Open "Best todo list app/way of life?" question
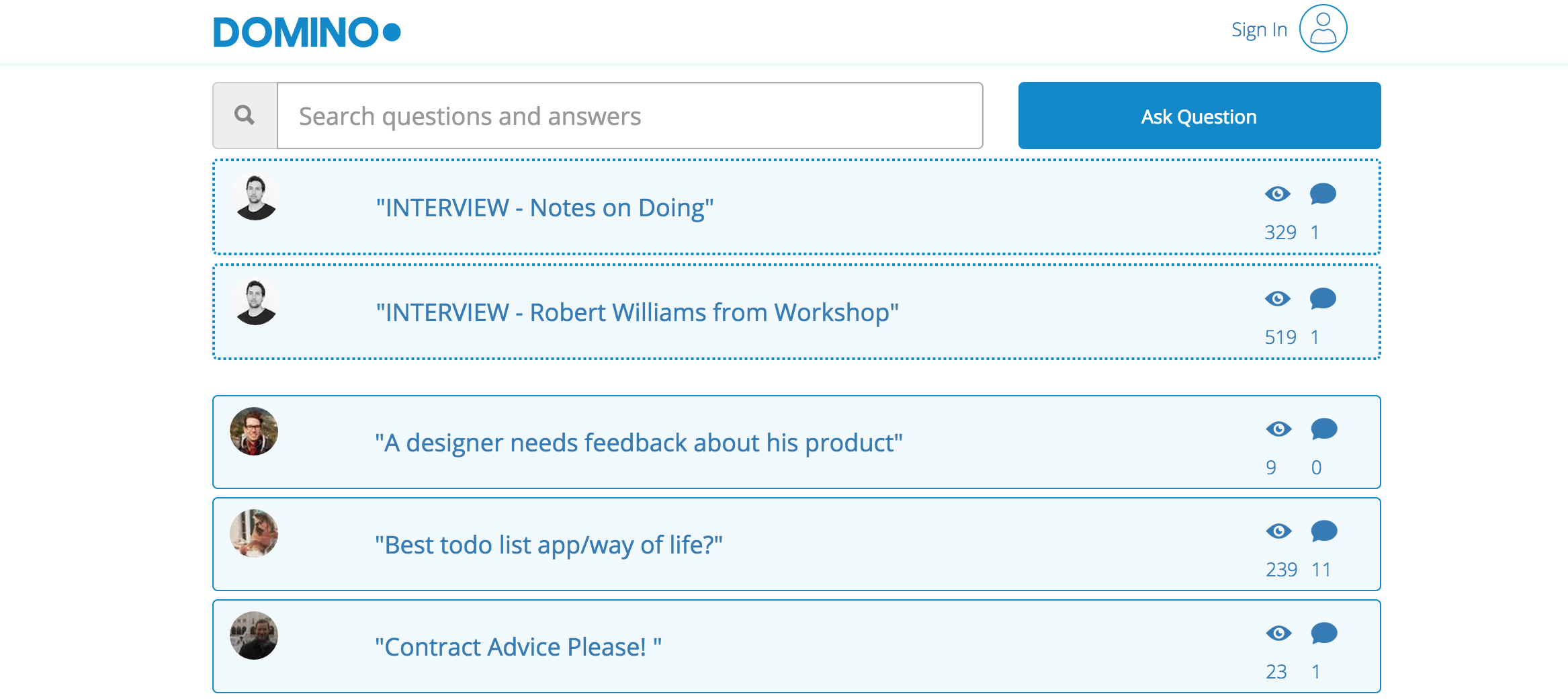Viewport: 1568px width, 700px height. (x=548, y=545)
